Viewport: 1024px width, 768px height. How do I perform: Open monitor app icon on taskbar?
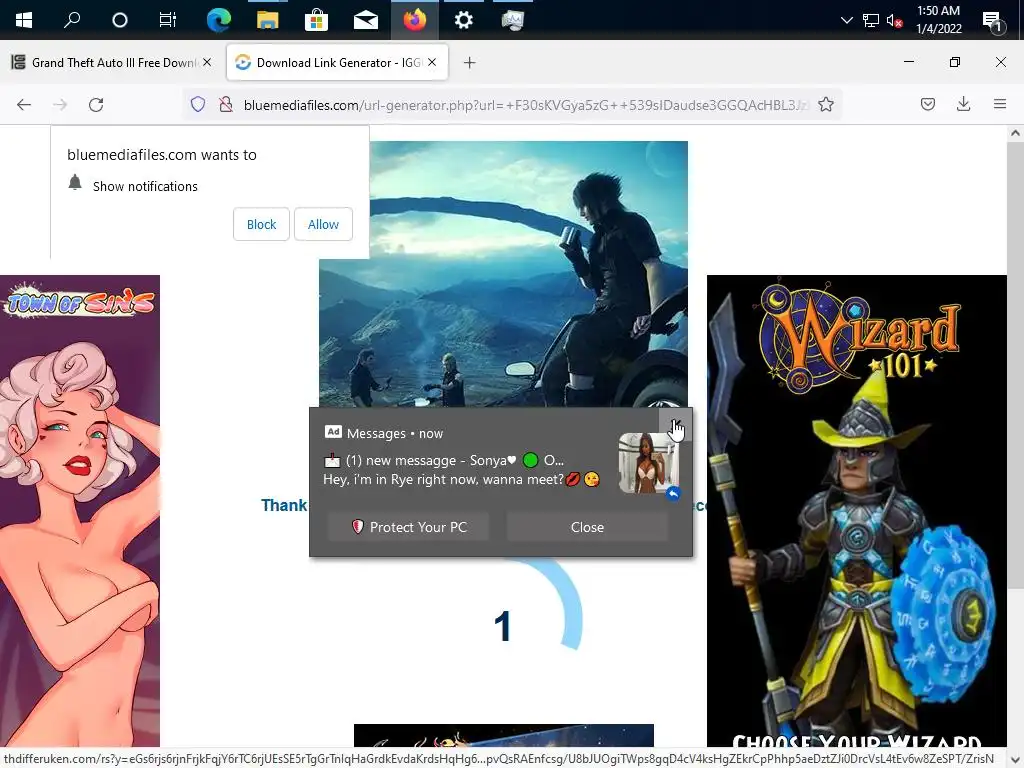pyautogui.click(x=513, y=20)
